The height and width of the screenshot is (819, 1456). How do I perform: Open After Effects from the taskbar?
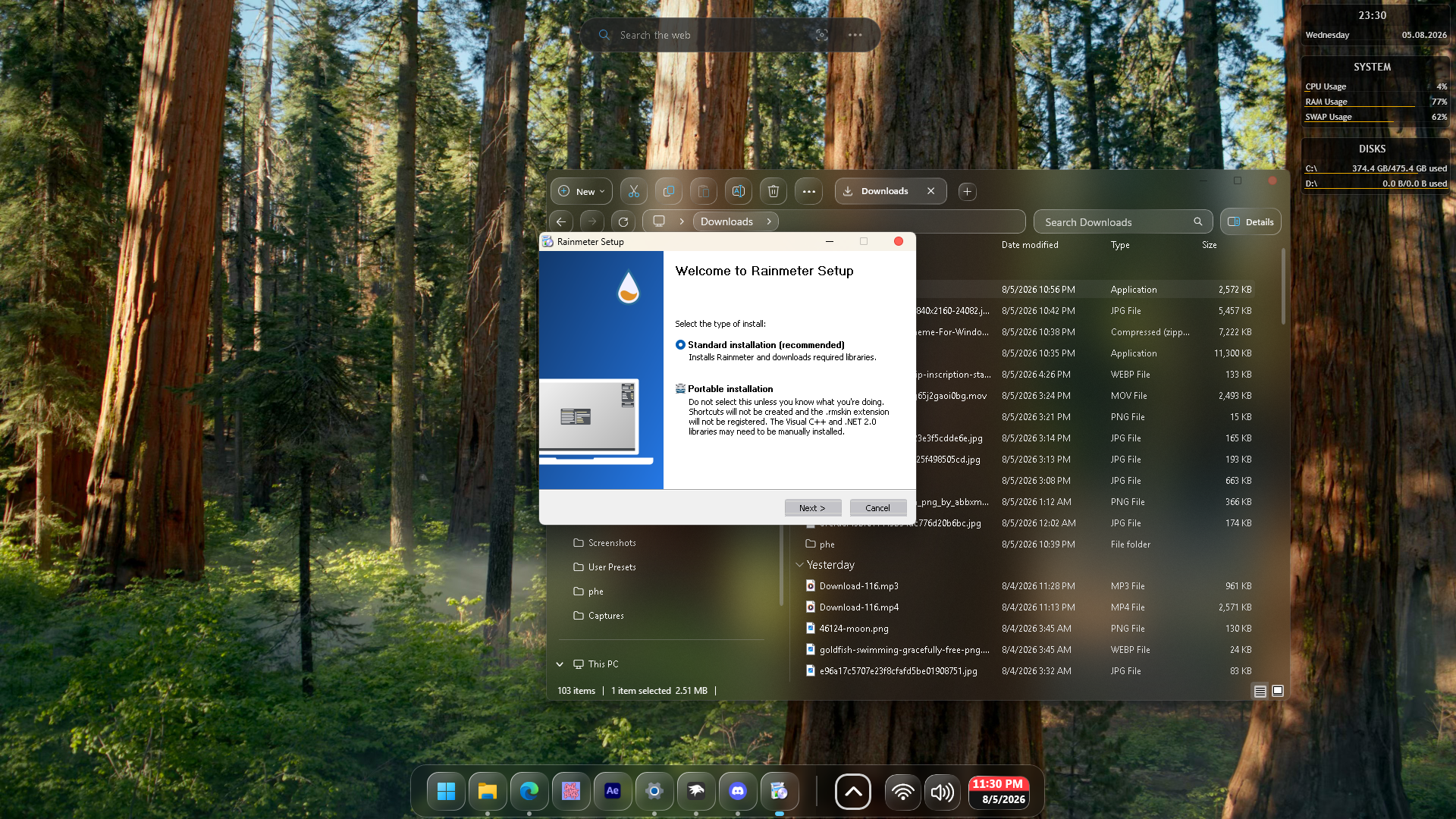(613, 792)
